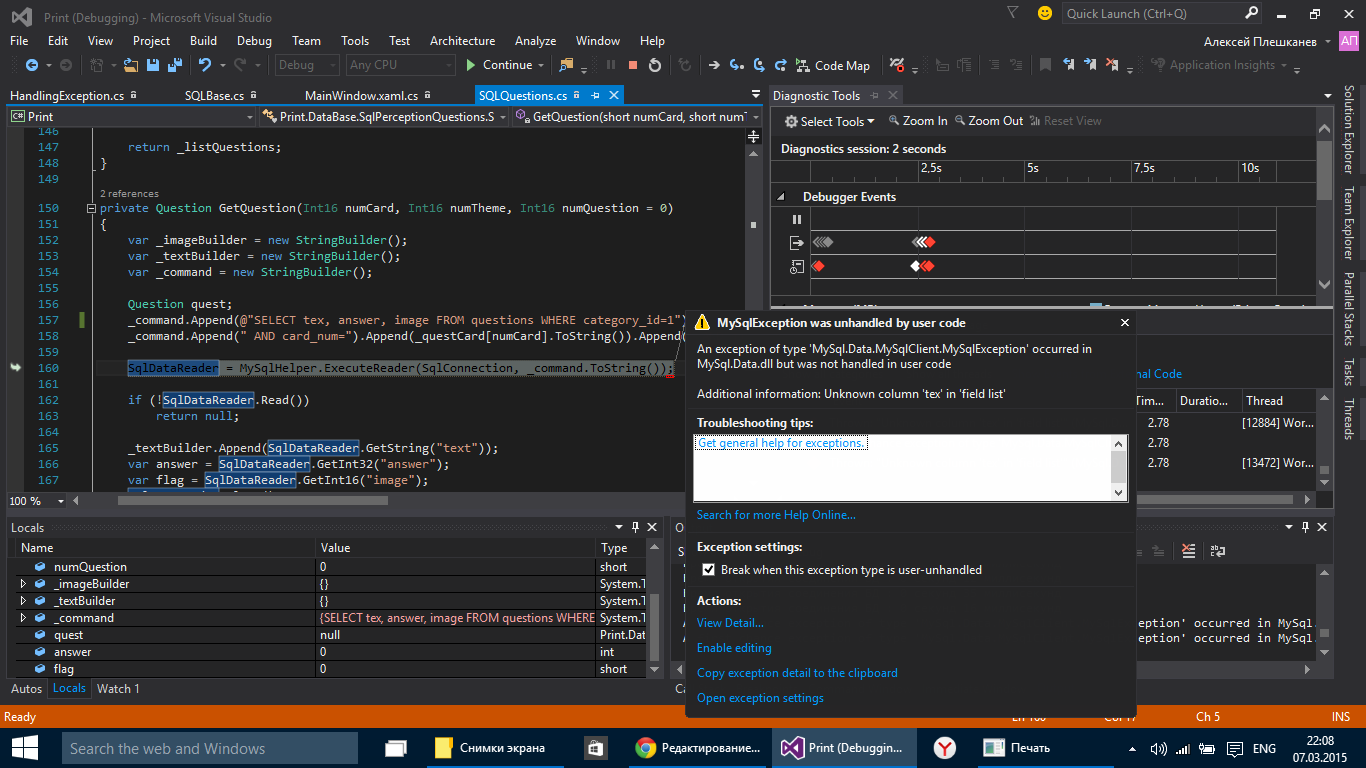Close the SQLQuestions.cs tab
This screenshot has height=768, width=1366.
tap(614, 95)
